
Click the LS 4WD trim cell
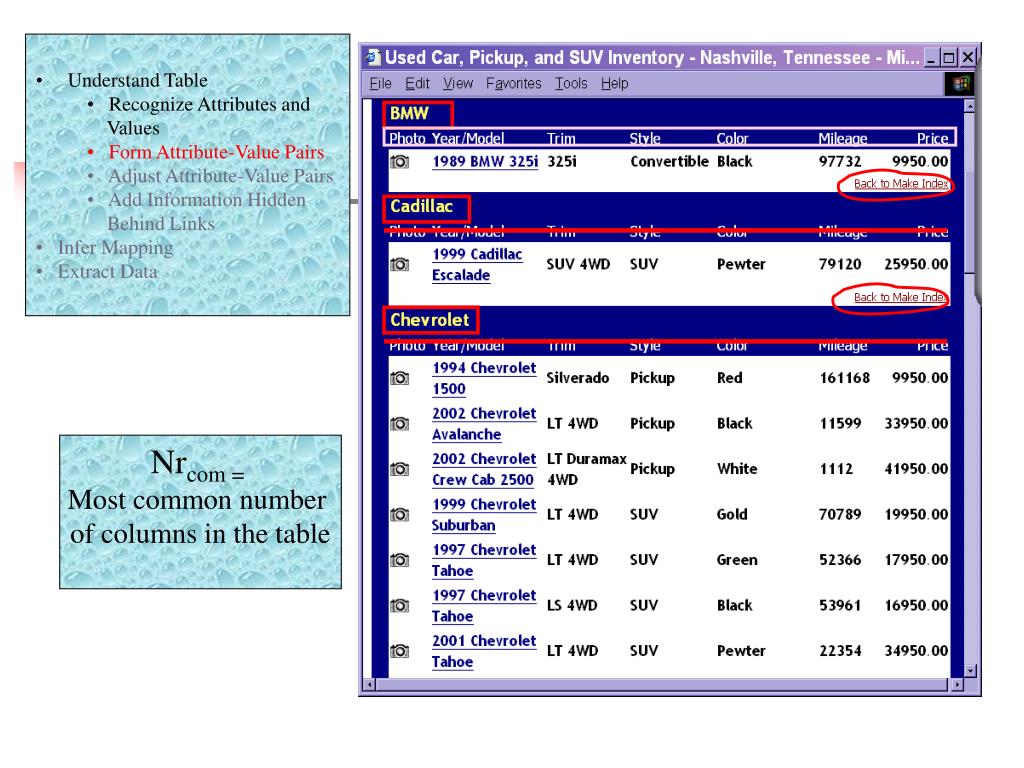pos(572,605)
